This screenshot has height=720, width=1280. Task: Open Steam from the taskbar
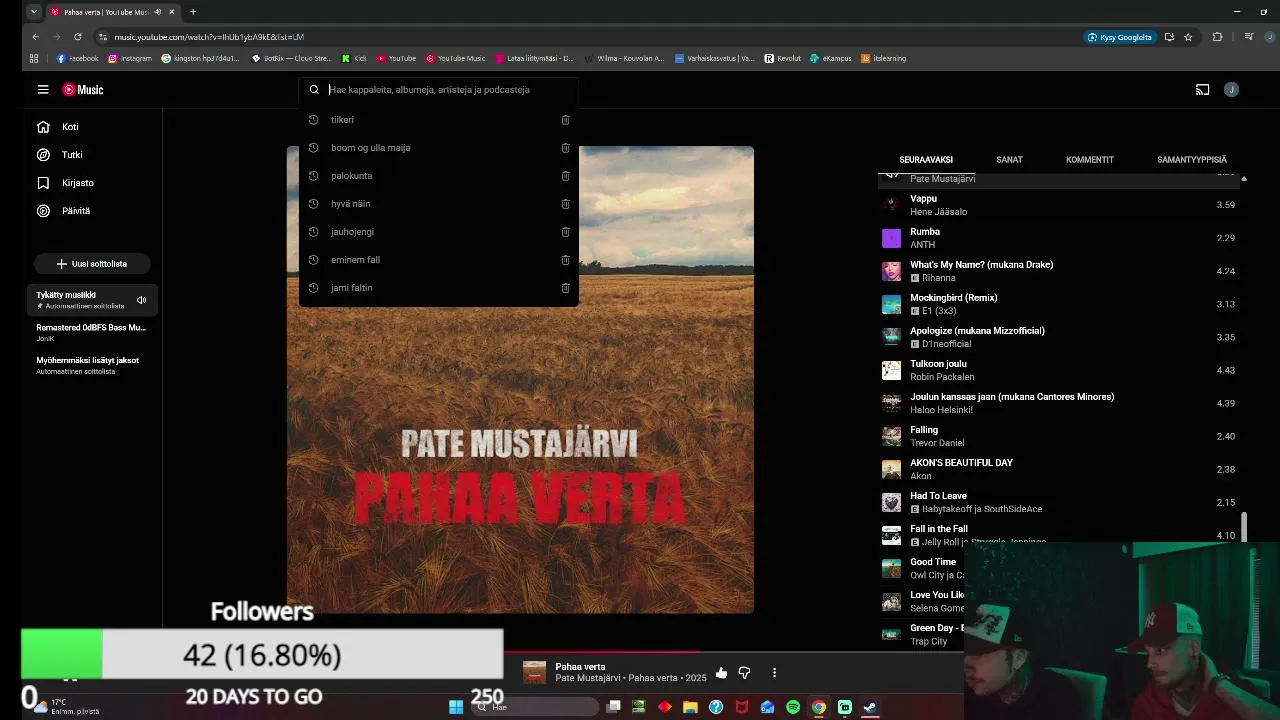[870, 707]
